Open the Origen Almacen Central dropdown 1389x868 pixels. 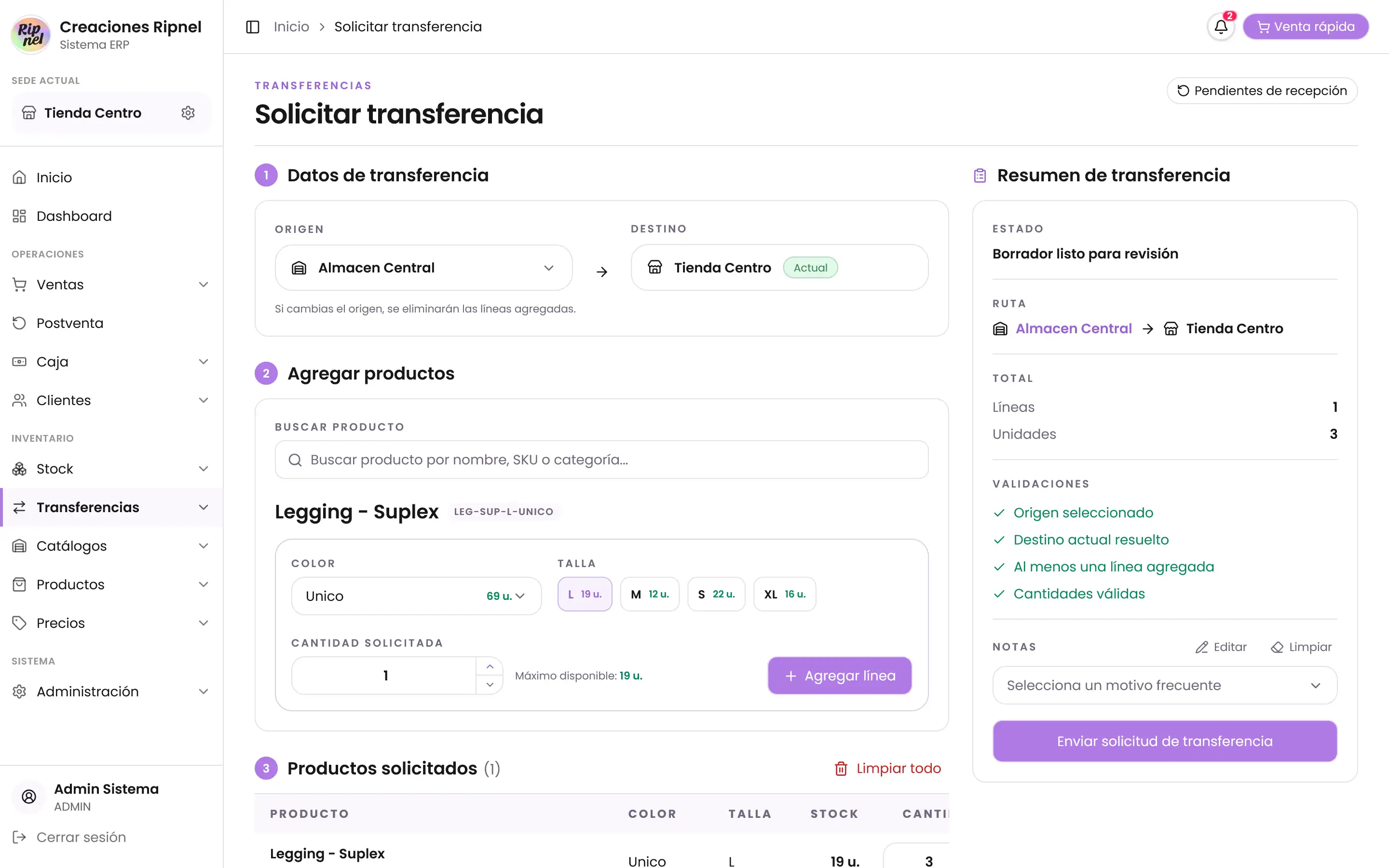pos(423,268)
